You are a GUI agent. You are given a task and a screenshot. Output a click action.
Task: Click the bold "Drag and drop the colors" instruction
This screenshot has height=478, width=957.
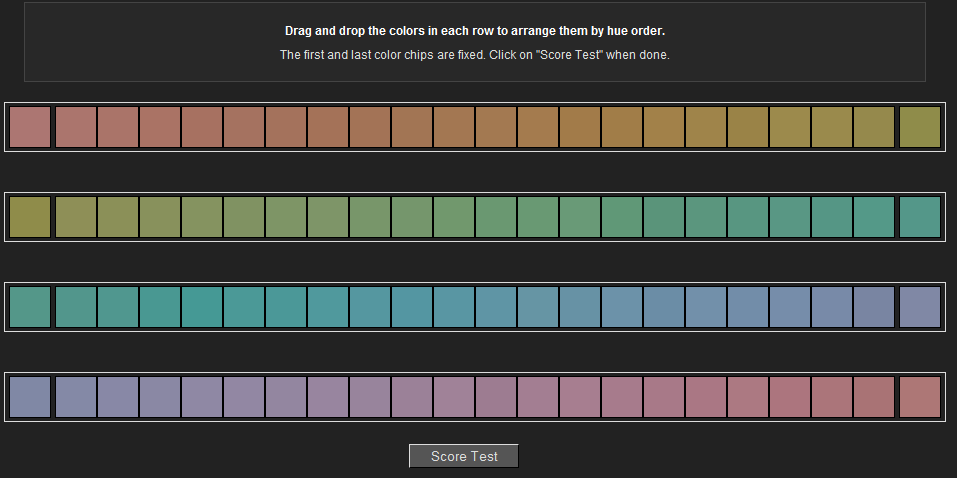pos(475,31)
